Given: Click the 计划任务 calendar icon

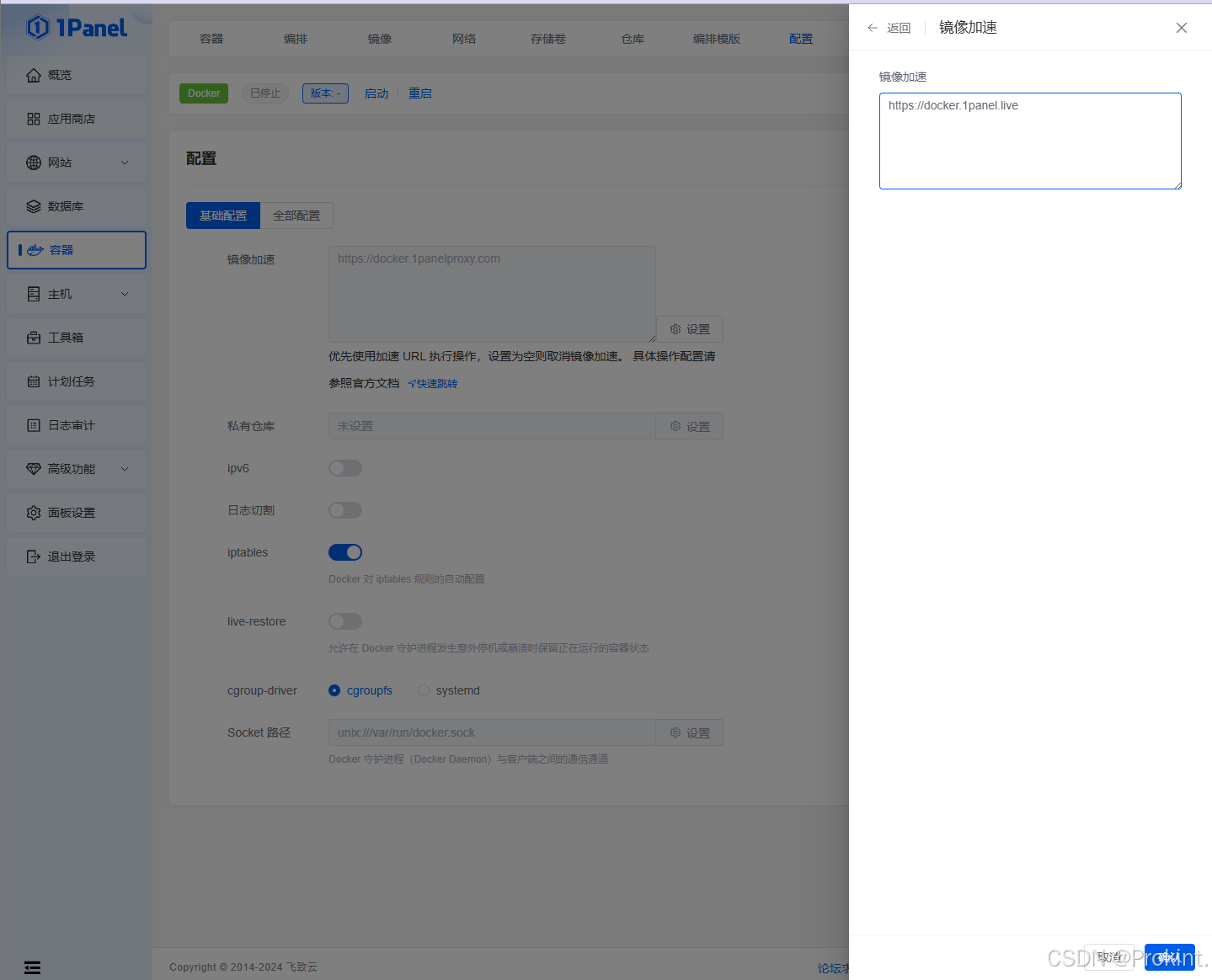Looking at the screenshot, I should coord(34,381).
